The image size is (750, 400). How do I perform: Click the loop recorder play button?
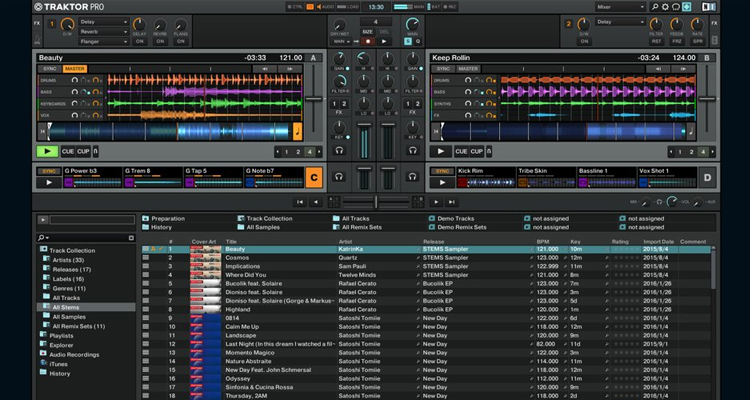click(x=384, y=42)
